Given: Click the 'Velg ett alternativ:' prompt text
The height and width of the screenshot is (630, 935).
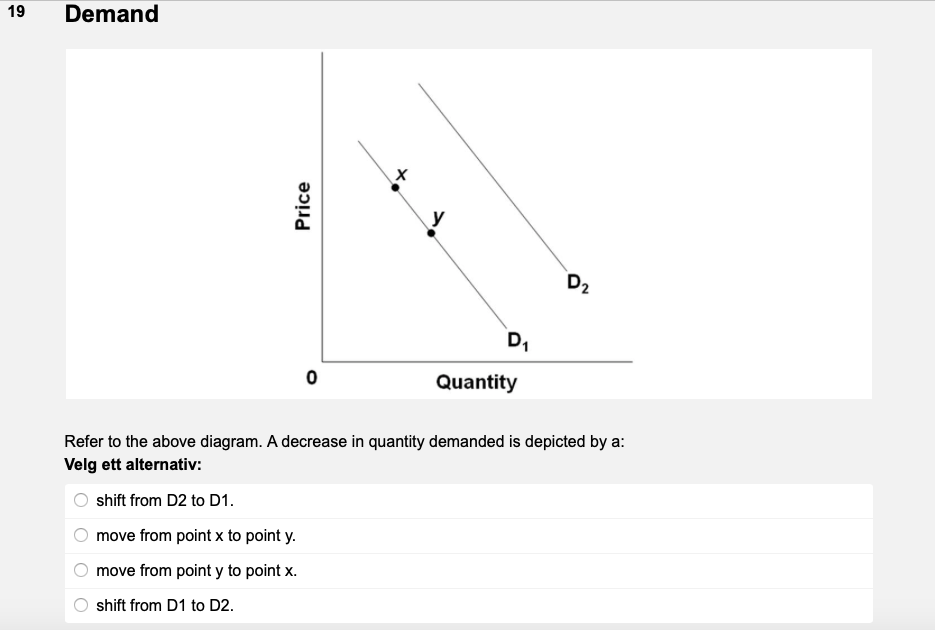Looking at the screenshot, I should pos(133,464).
